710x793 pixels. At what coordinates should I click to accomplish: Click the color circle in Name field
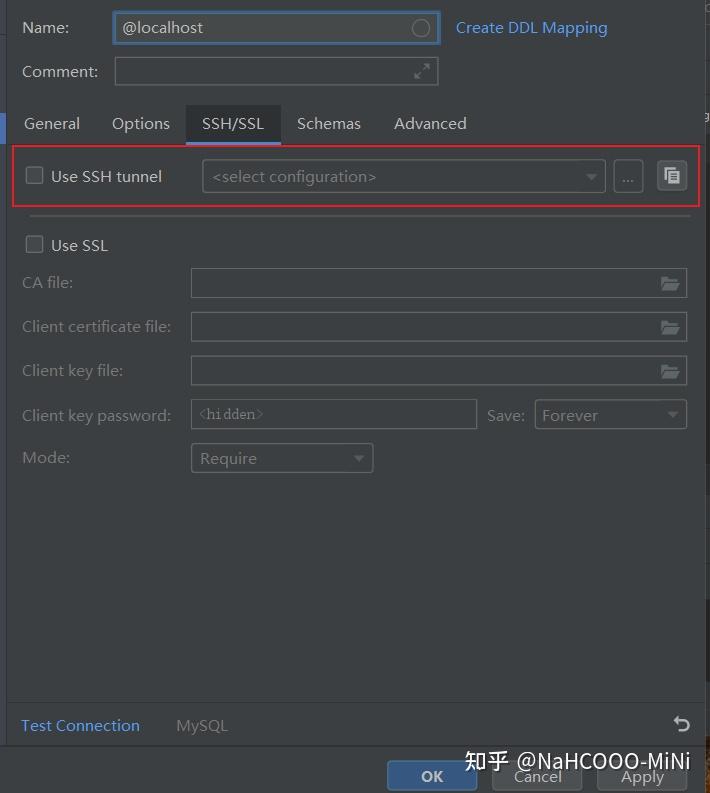tap(421, 28)
